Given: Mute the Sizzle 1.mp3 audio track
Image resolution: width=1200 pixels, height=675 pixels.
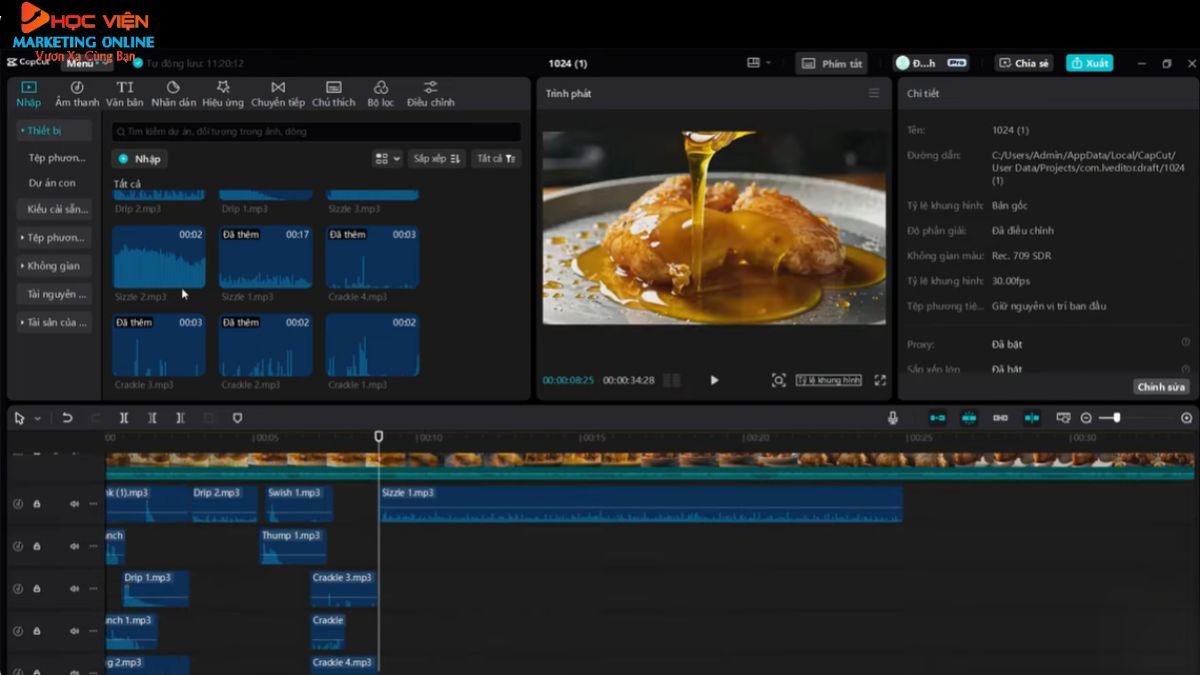Looking at the screenshot, I should click(x=73, y=504).
